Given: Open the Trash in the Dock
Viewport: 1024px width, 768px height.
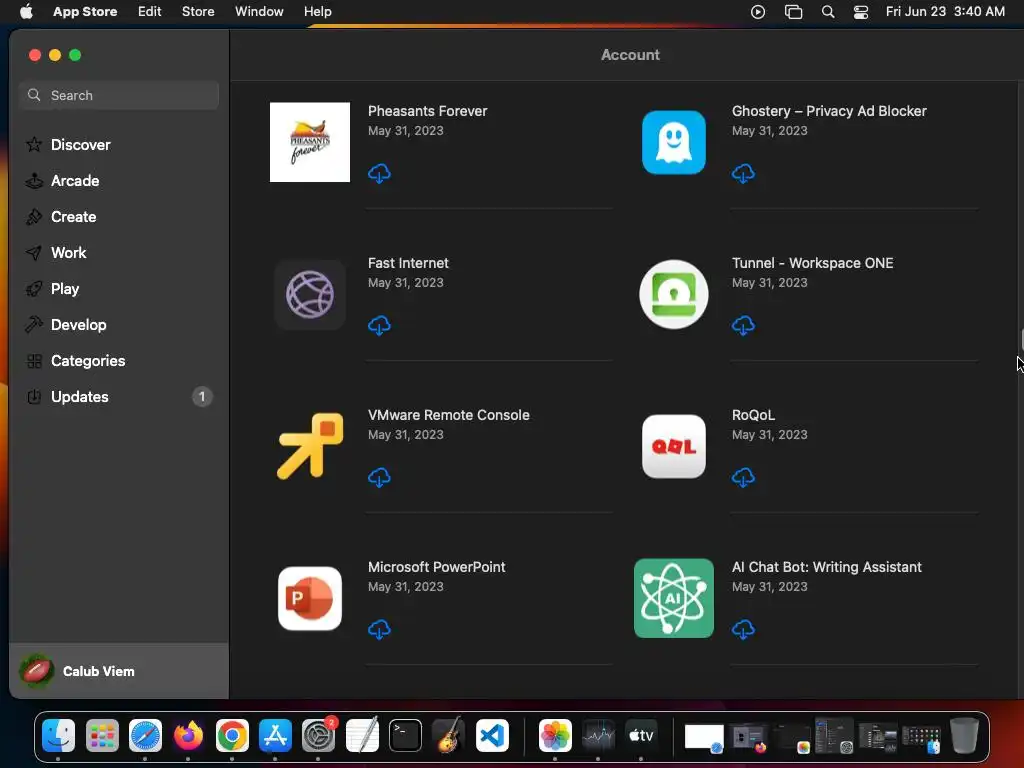Looking at the screenshot, I should (x=964, y=736).
